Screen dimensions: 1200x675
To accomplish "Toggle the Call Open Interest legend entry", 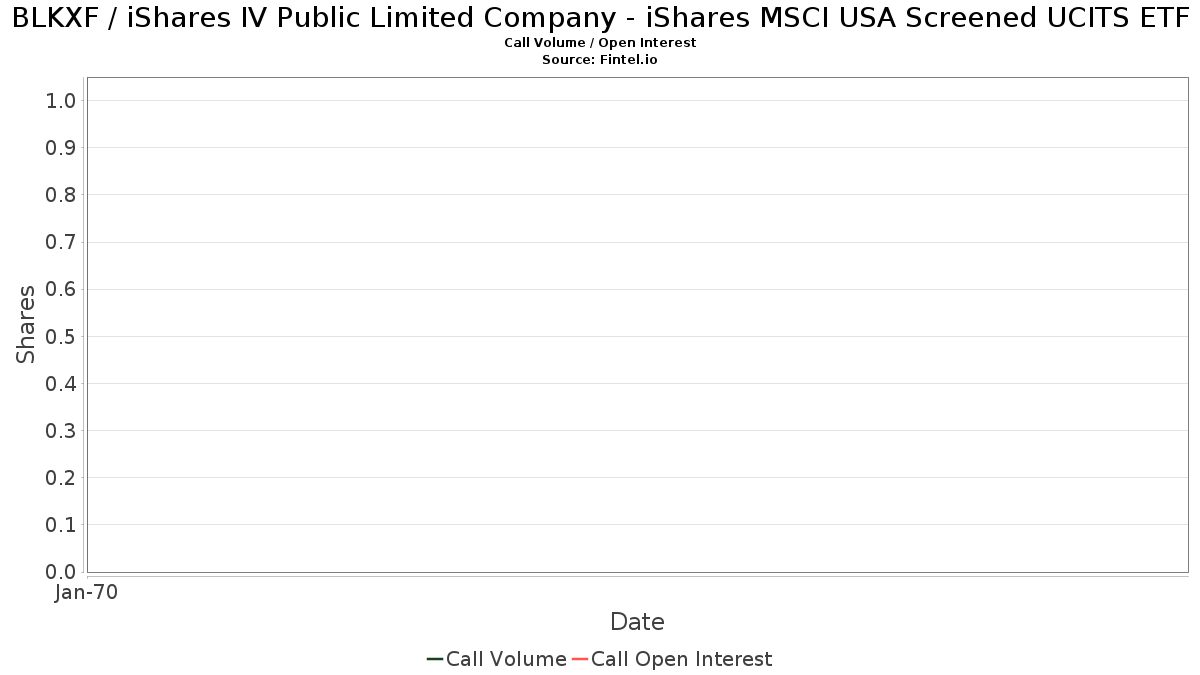I will pyautogui.click(x=681, y=659).
